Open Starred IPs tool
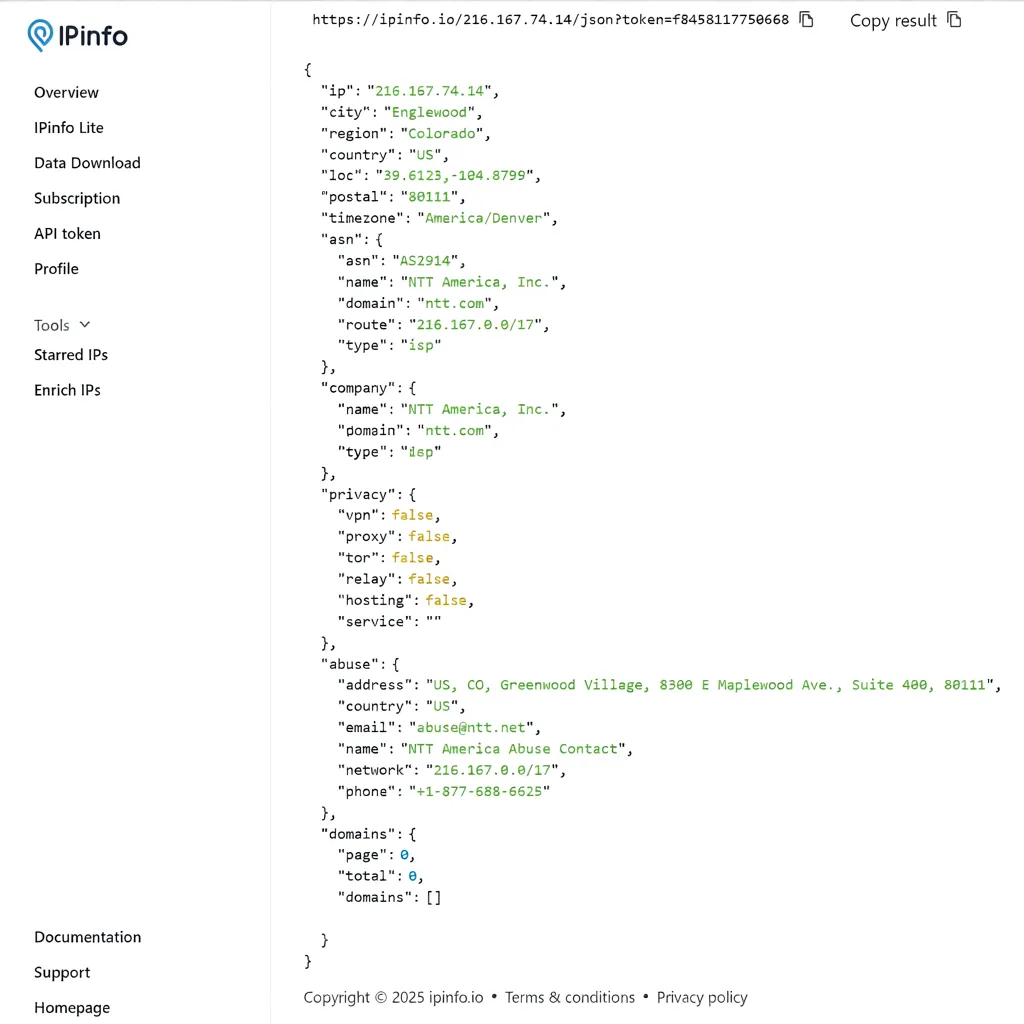 [x=71, y=355]
